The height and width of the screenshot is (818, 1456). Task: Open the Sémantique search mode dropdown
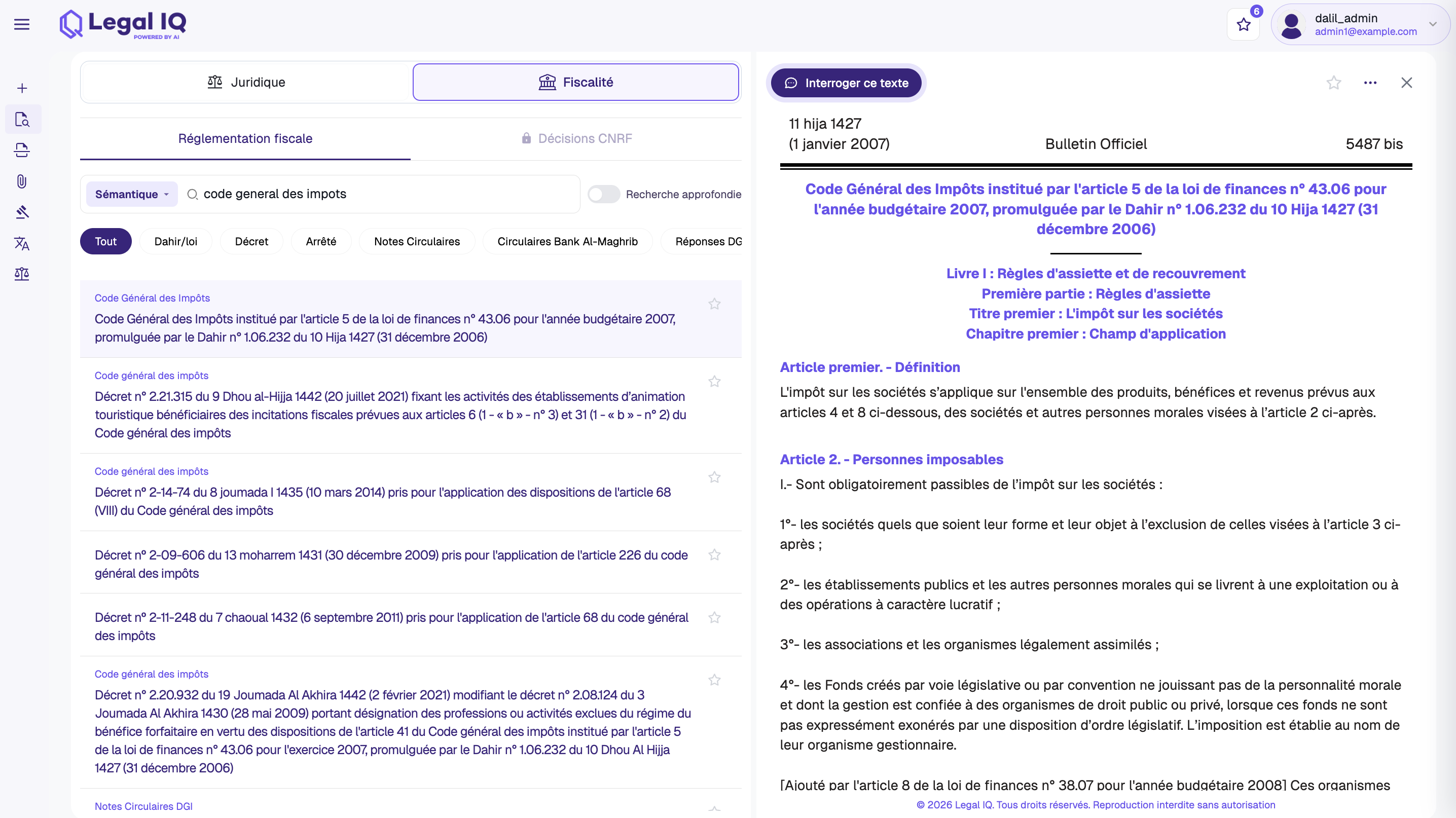click(x=132, y=194)
